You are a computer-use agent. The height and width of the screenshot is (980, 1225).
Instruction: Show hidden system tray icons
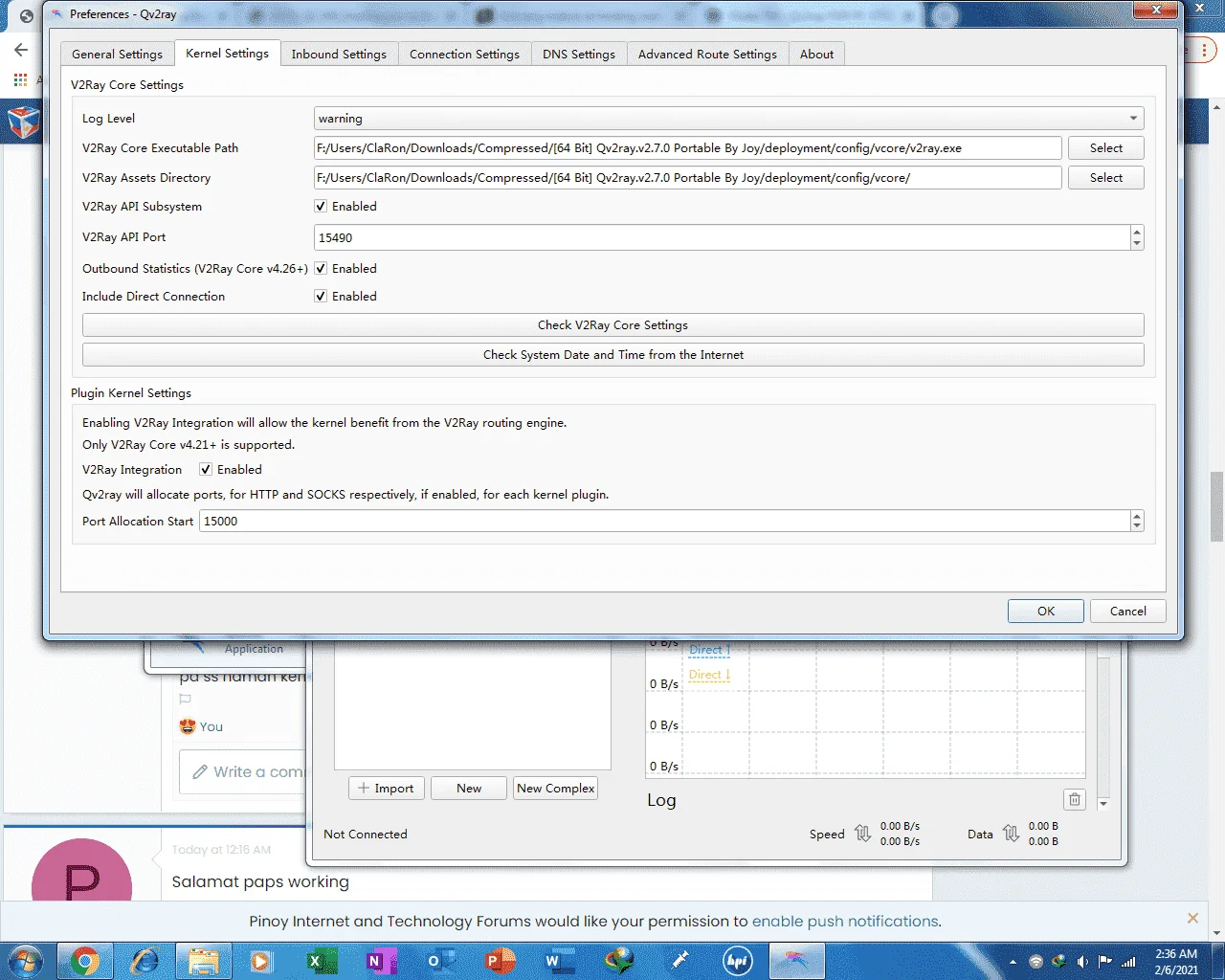click(x=1013, y=962)
